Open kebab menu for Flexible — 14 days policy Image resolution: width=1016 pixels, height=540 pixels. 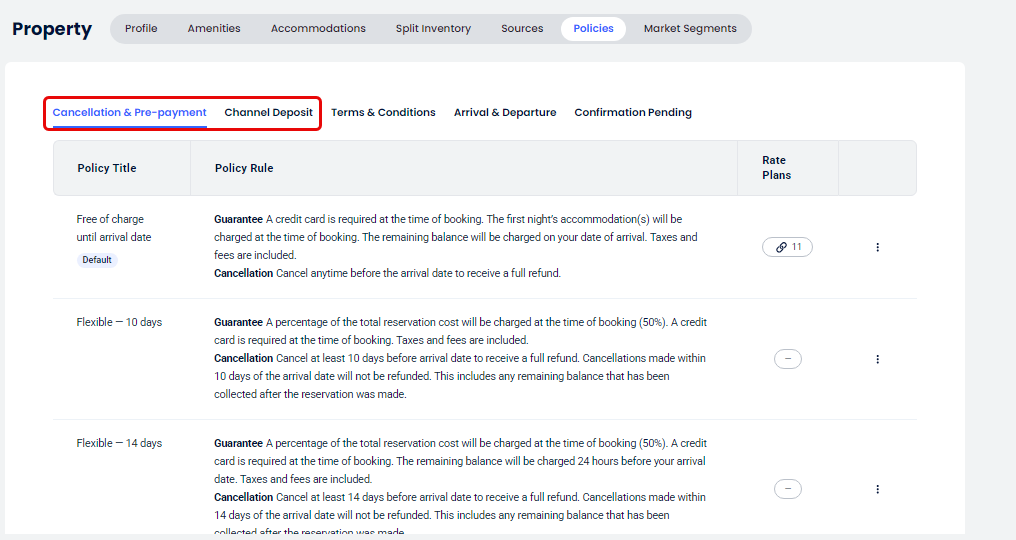pyautogui.click(x=877, y=489)
